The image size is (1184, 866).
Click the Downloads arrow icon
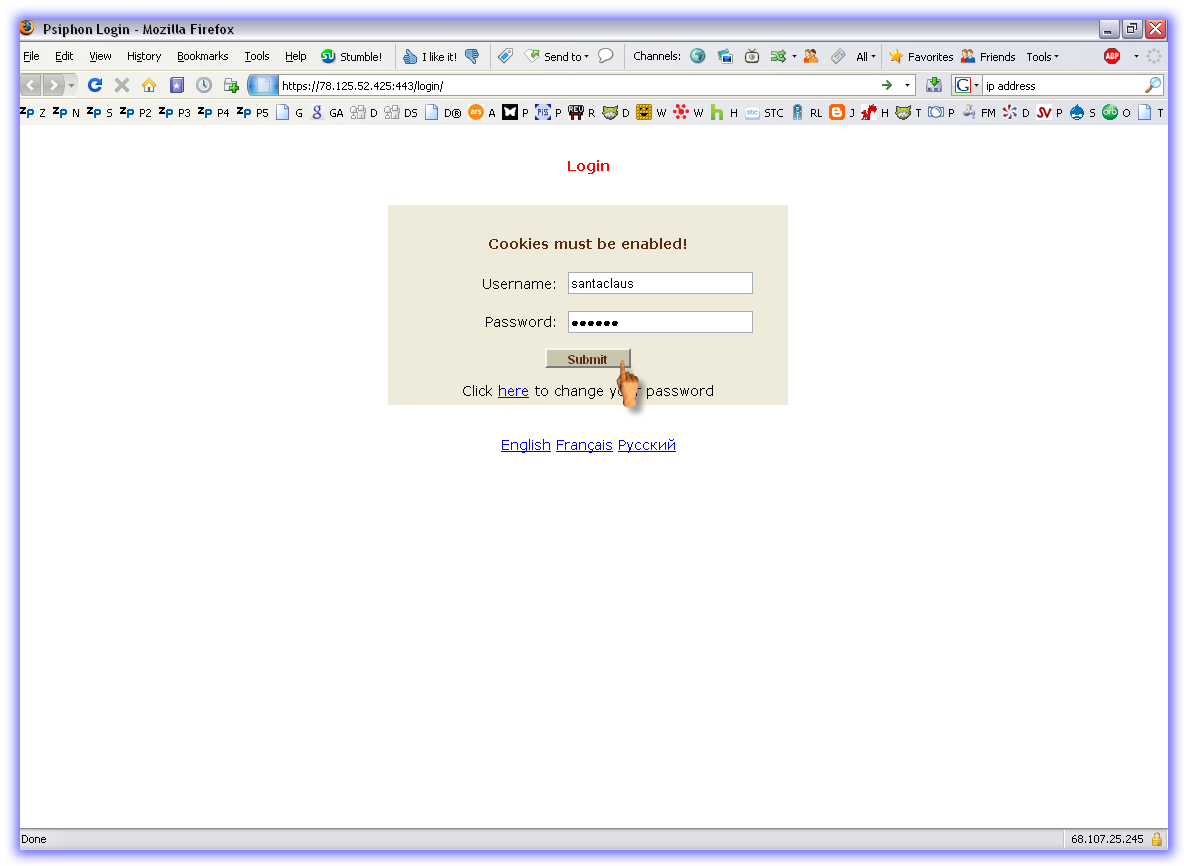tap(934, 85)
